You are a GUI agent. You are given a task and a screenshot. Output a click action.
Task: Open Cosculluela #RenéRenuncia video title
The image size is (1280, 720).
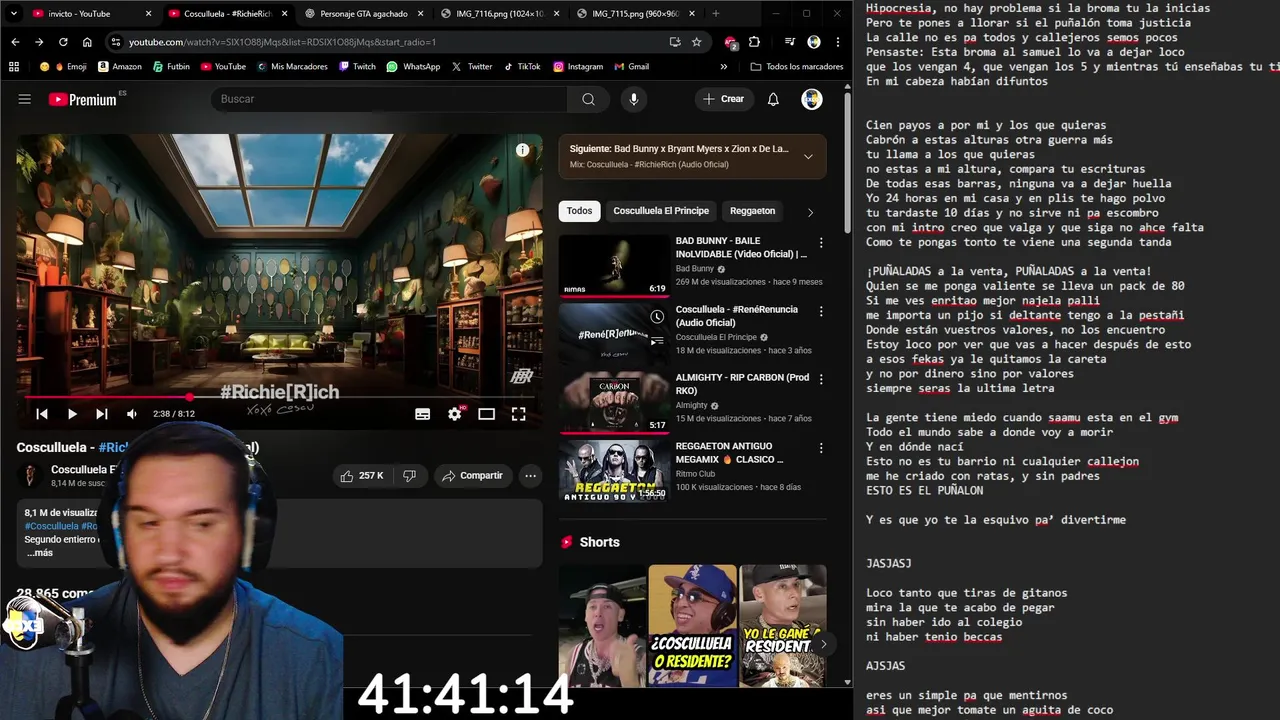tap(737, 316)
